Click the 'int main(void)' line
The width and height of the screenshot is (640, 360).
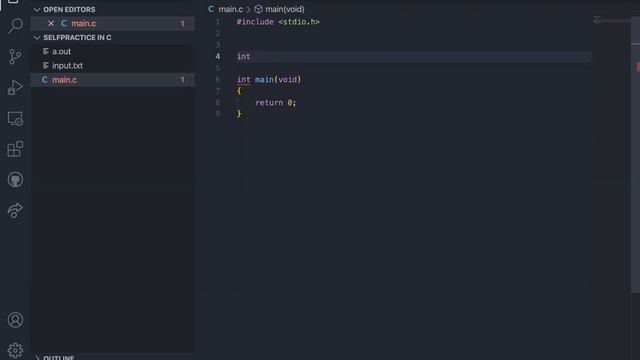[269, 80]
